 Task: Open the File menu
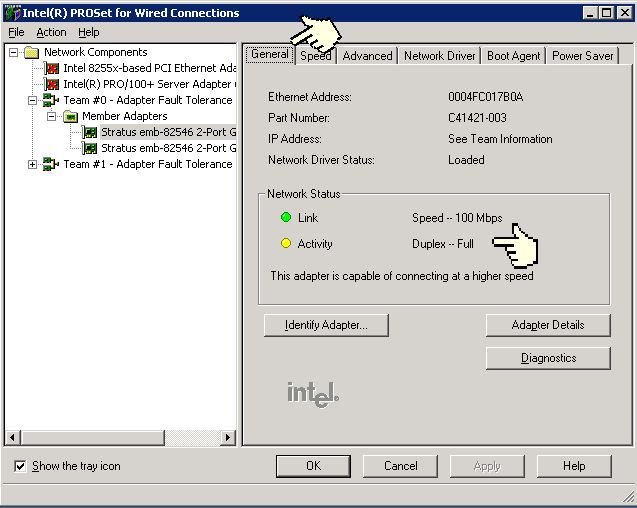tap(16, 32)
